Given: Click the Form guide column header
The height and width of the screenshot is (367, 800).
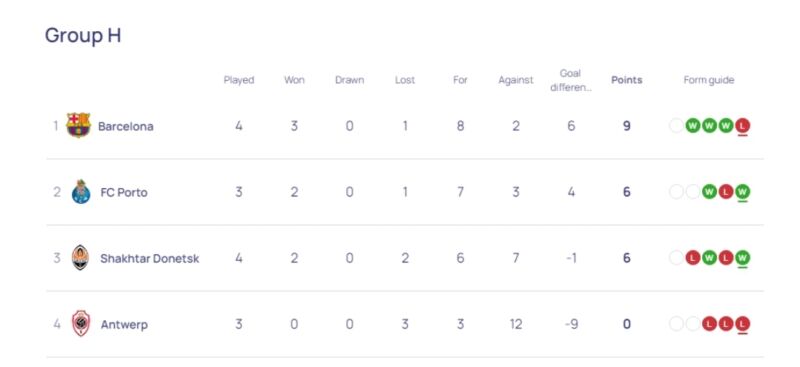Looking at the screenshot, I should click(x=709, y=80).
